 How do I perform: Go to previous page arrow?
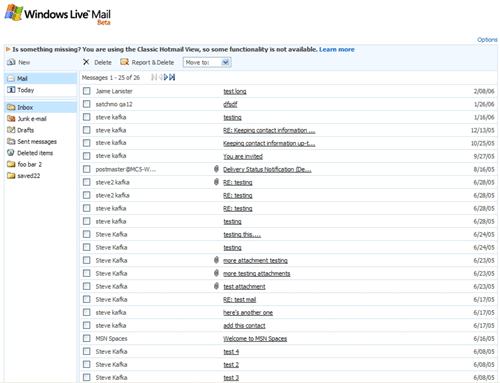point(160,77)
